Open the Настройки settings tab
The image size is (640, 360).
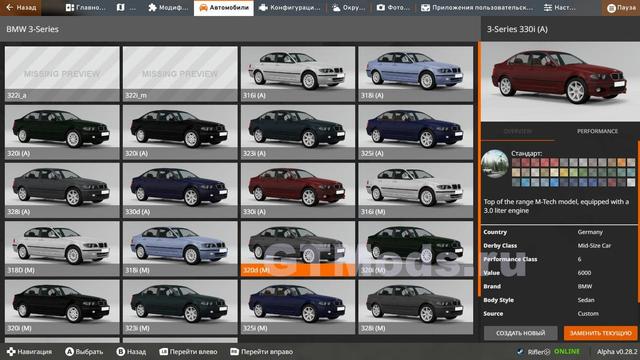(560, 8)
